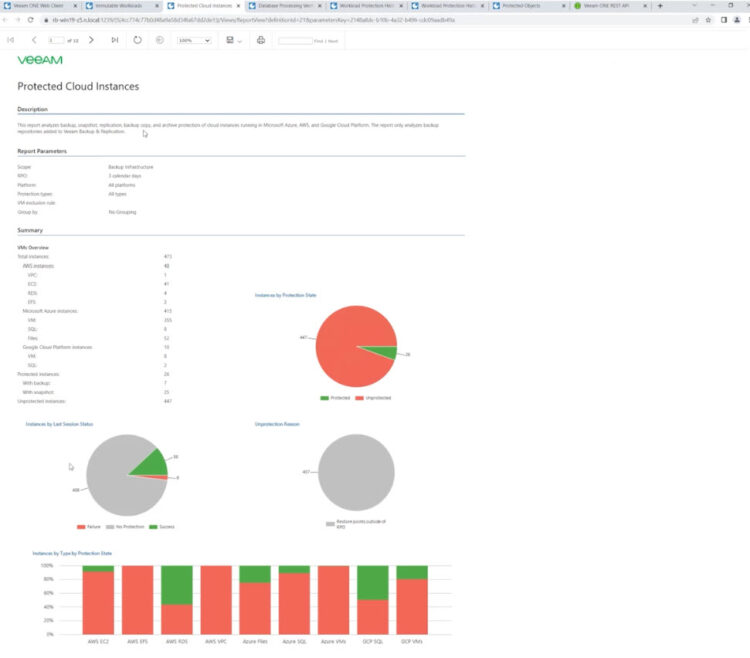Viewport: 750px width, 658px height.
Task: Refresh the report with the circular arrow
Action: [137, 40]
